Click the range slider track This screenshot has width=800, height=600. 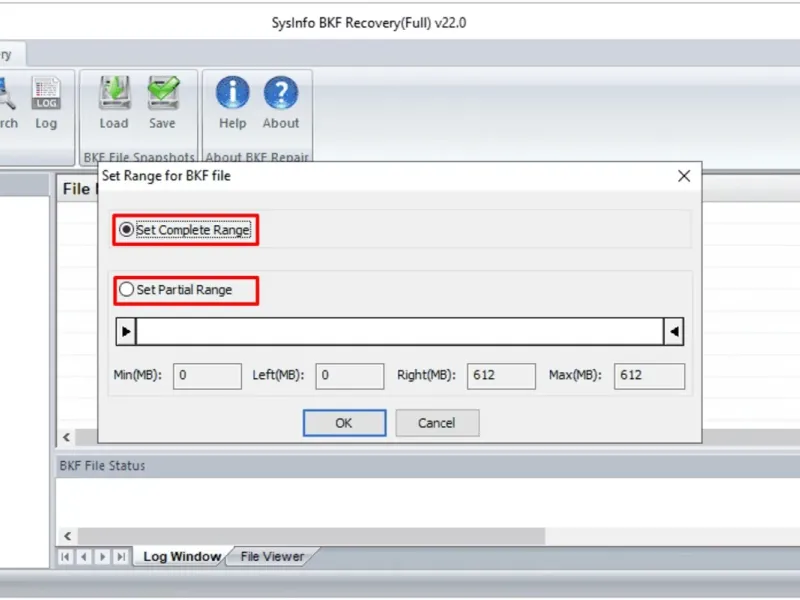[400, 332]
